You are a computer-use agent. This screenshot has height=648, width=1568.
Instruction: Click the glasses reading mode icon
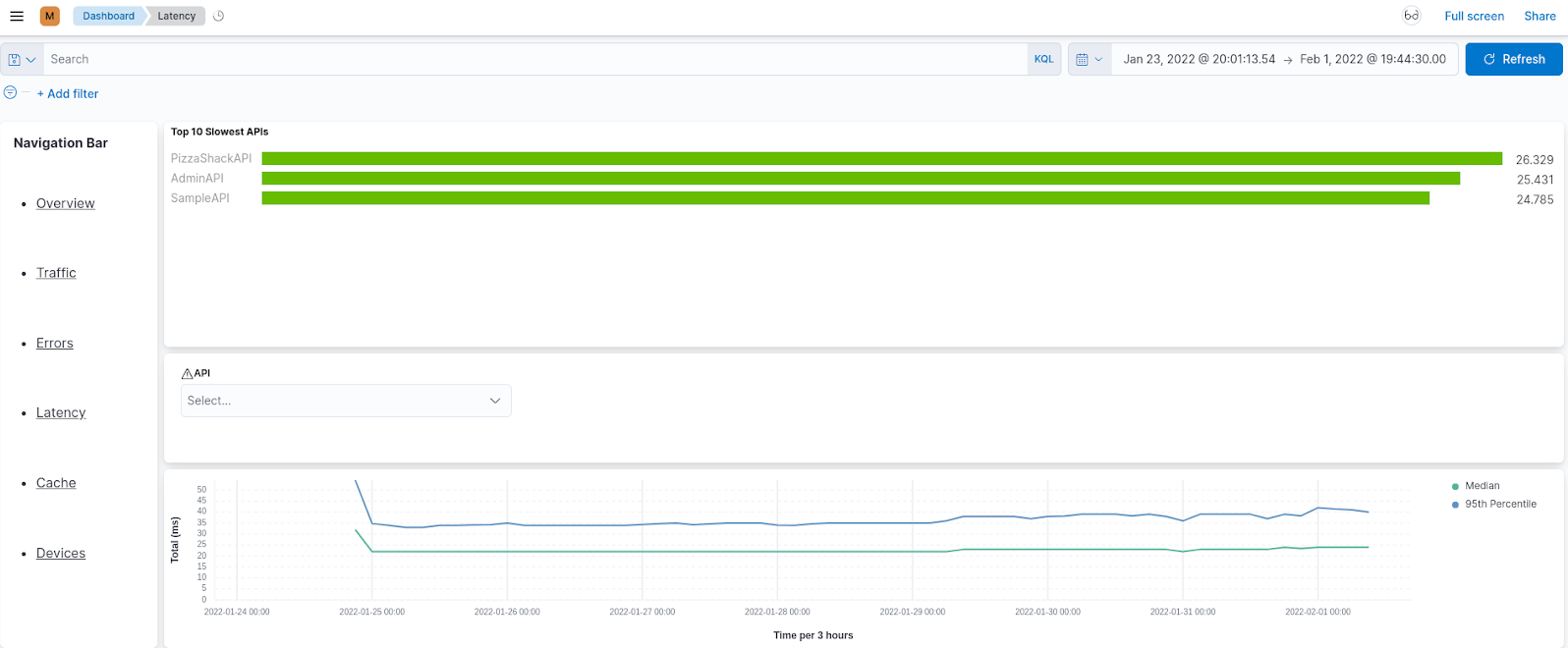1411,16
